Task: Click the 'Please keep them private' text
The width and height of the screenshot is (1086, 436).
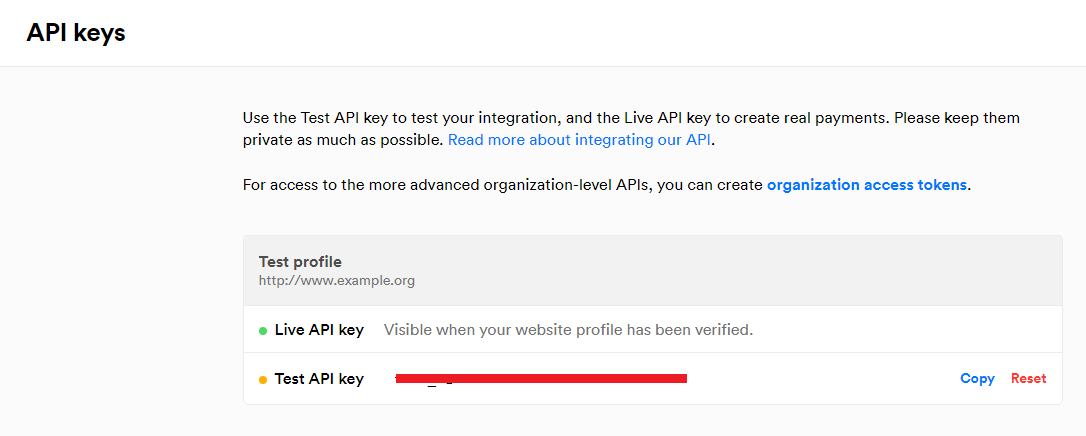Action: (x=958, y=118)
